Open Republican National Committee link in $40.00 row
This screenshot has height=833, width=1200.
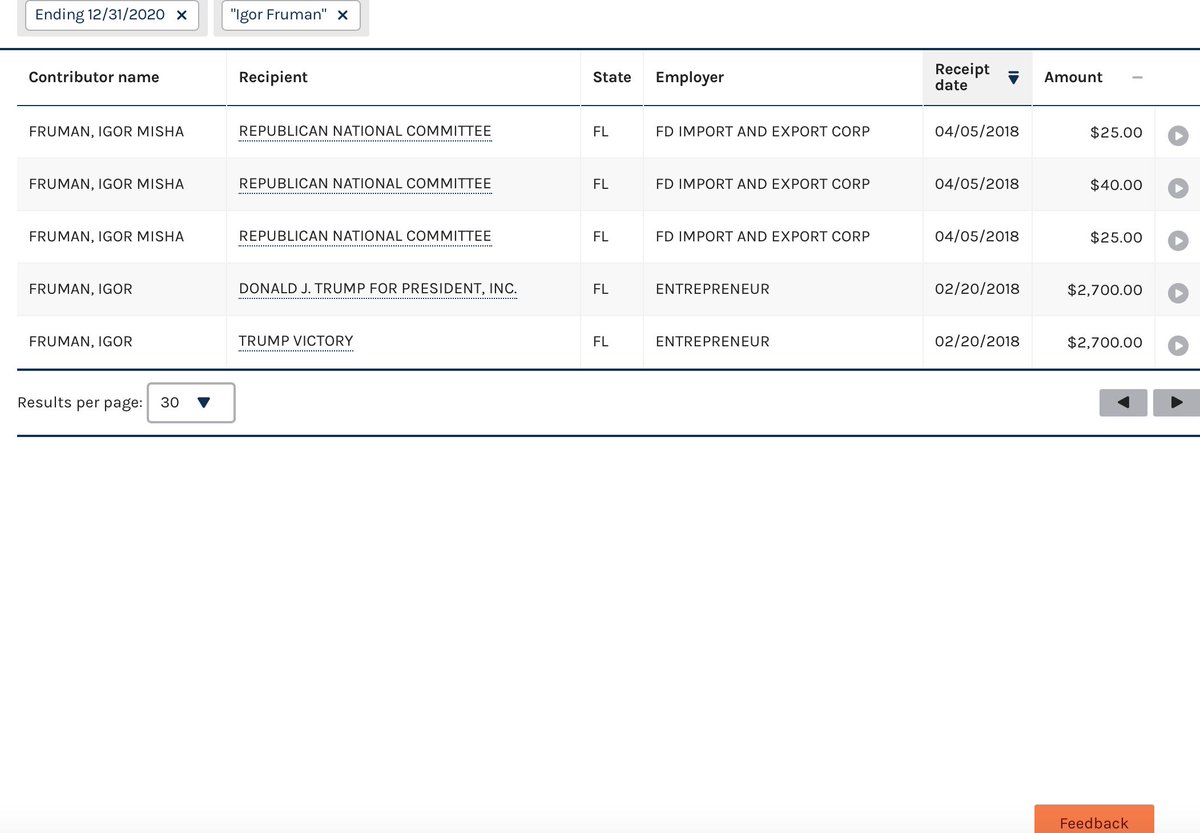(x=365, y=184)
